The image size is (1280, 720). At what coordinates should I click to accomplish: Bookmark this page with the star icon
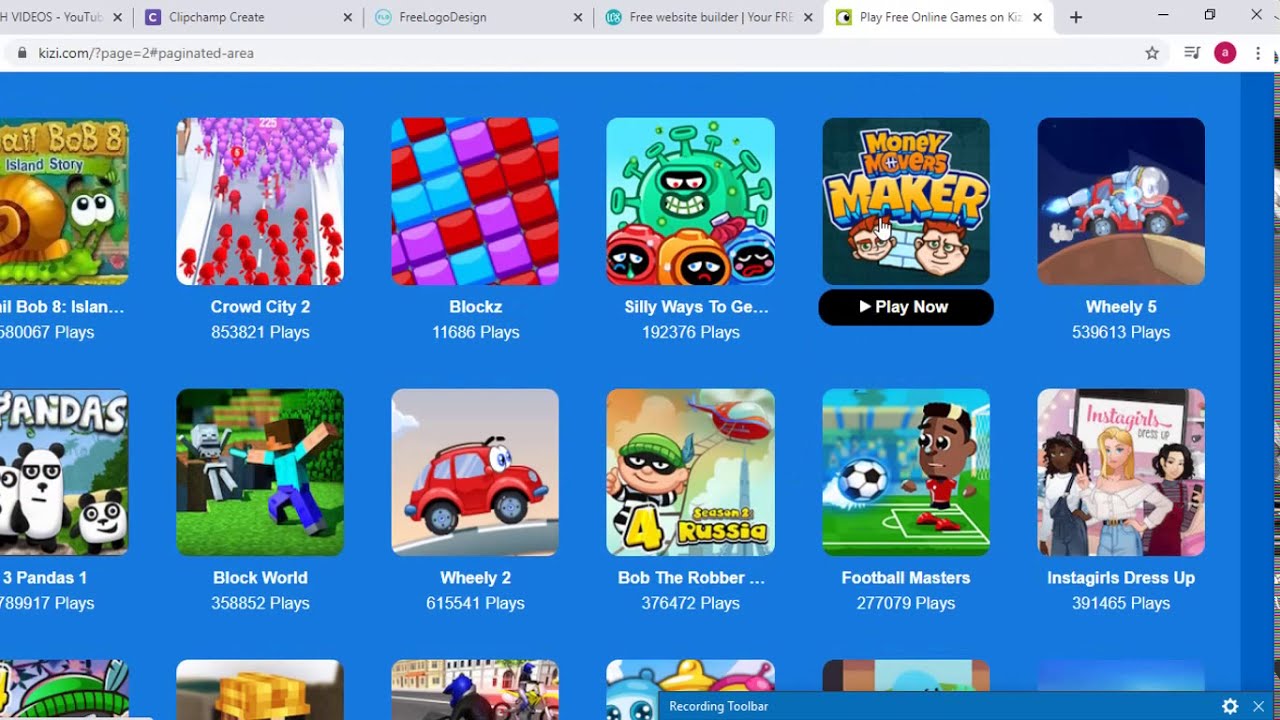pos(1152,53)
